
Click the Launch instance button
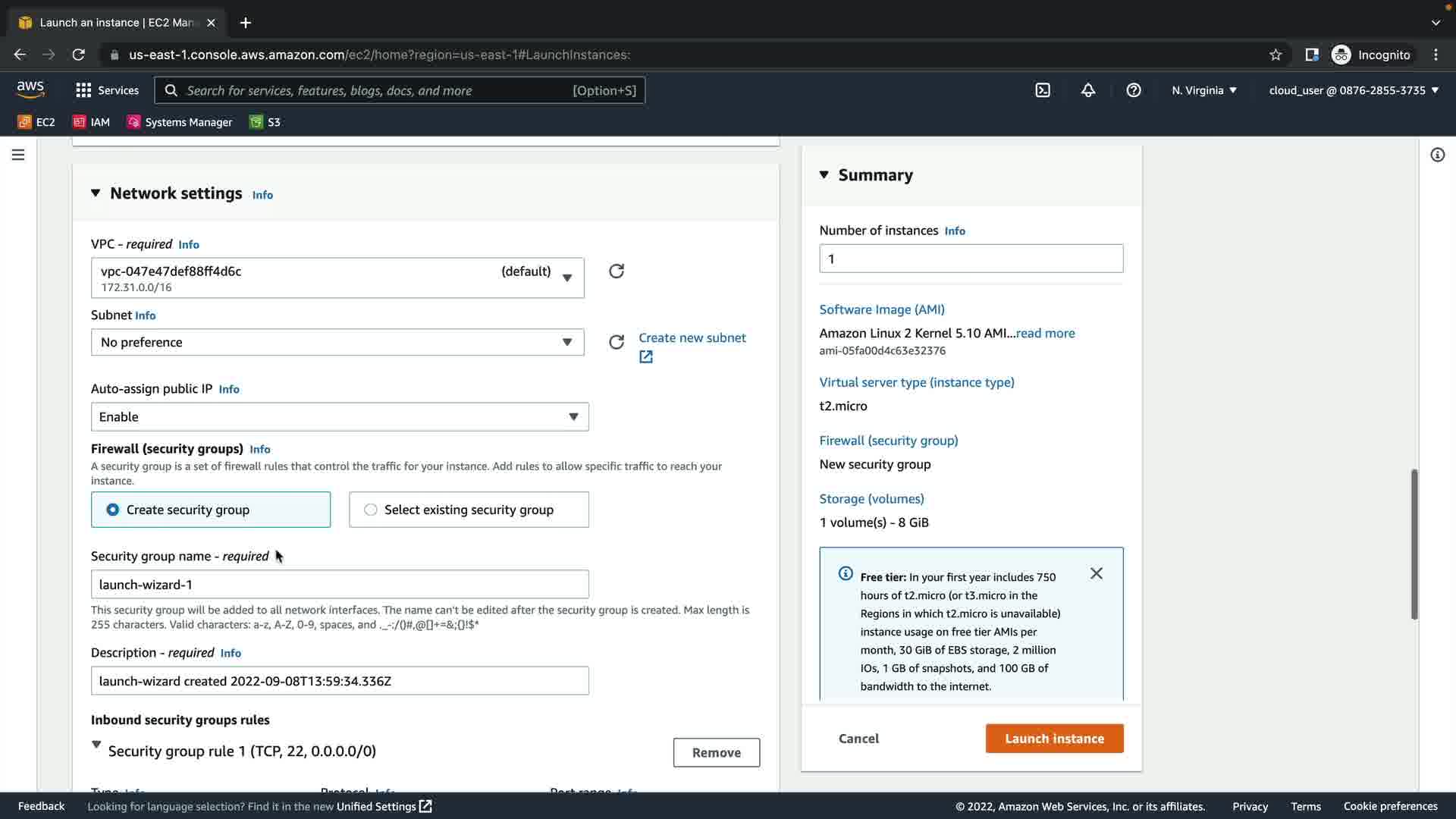(x=1054, y=739)
